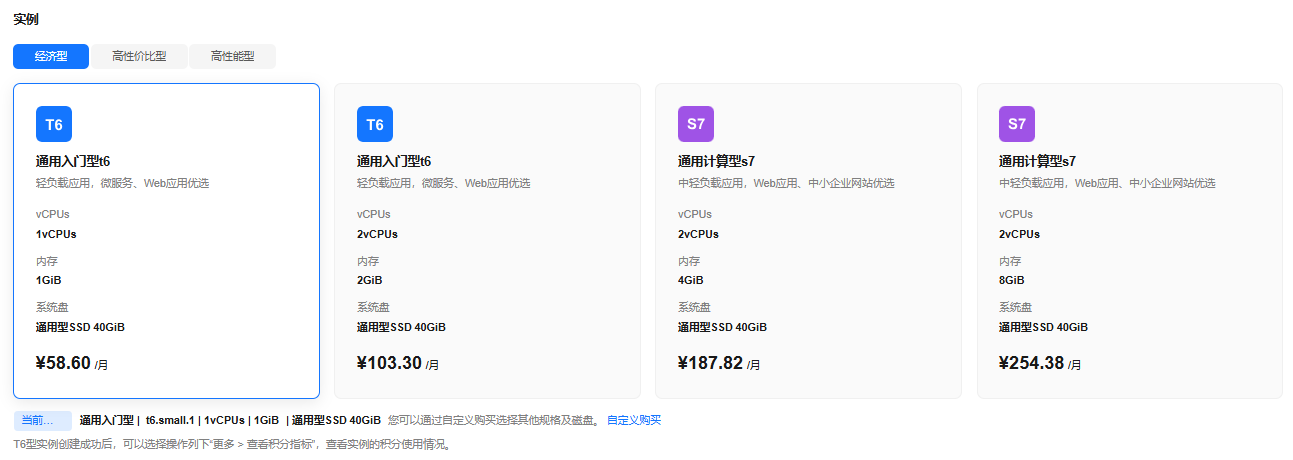Click the purple S7 icon in the 4GiB card
This screenshot has width=1293, height=460.
point(696,124)
